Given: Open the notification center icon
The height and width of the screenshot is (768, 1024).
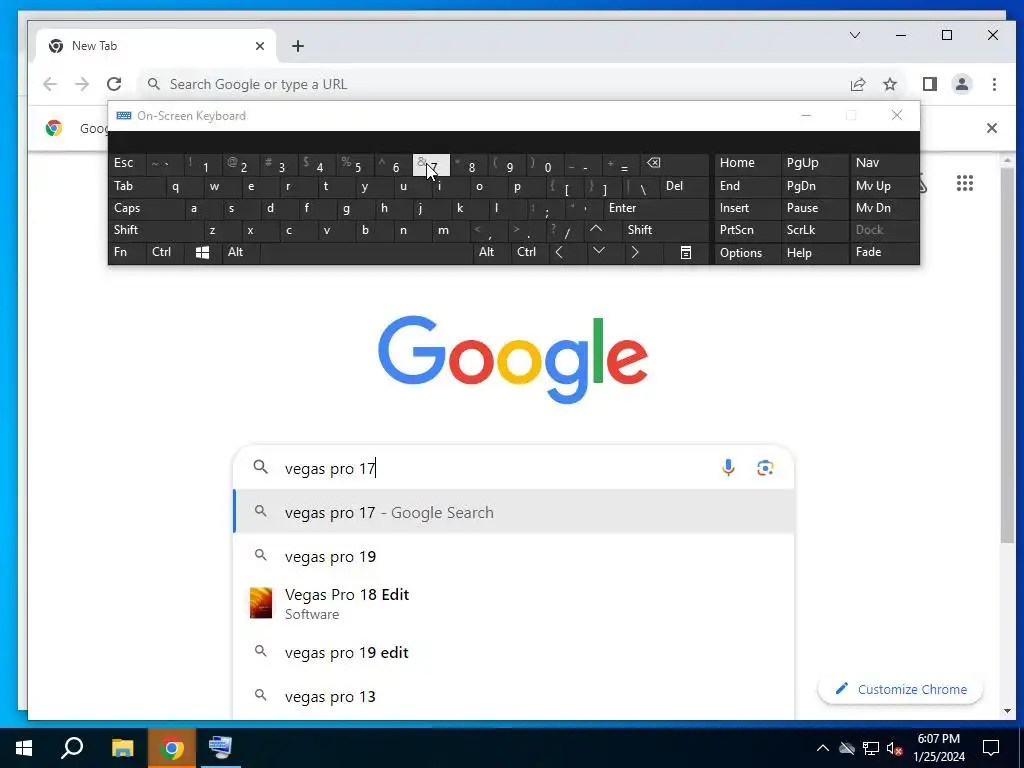Looking at the screenshot, I should point(991,748).
